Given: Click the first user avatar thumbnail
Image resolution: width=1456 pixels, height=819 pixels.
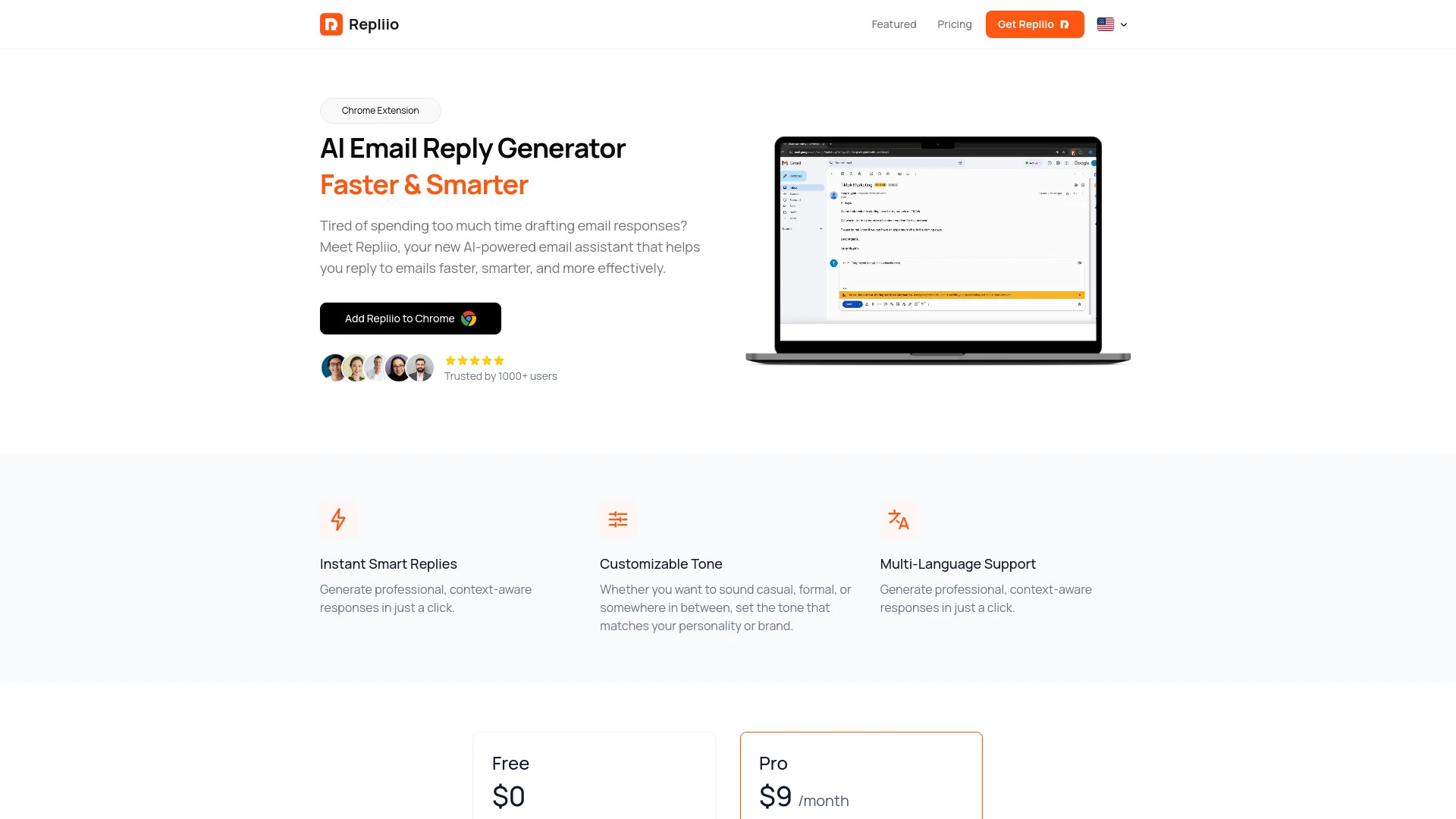Looking at the screenshot, I should [x=334, y=368].
